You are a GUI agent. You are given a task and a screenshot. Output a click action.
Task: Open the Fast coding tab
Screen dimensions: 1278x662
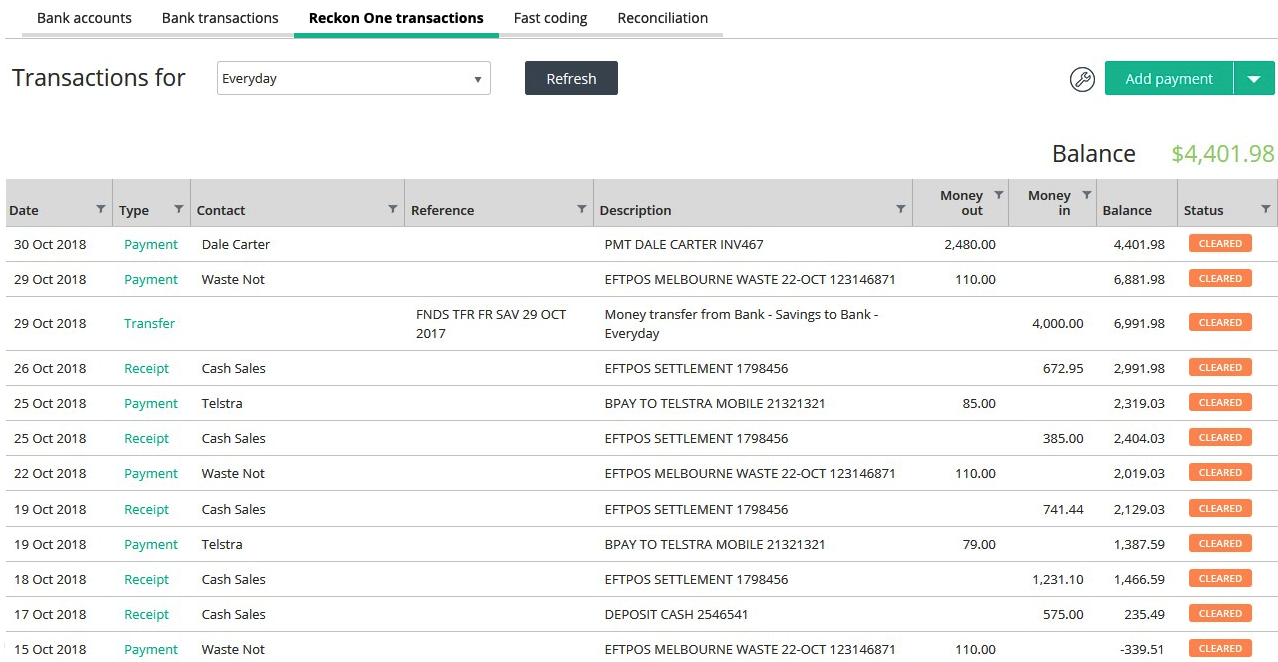click(x=550, y=18)
